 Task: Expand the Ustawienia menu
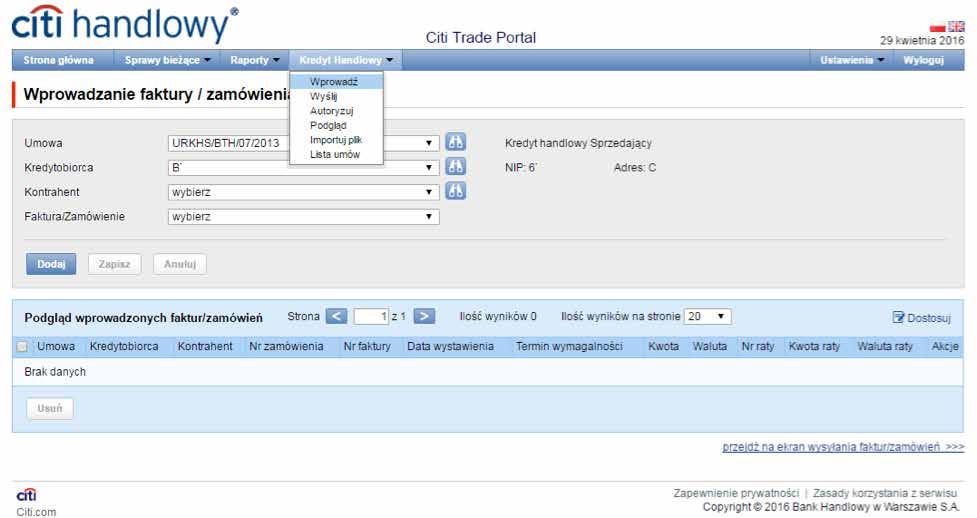click(852, 60)
